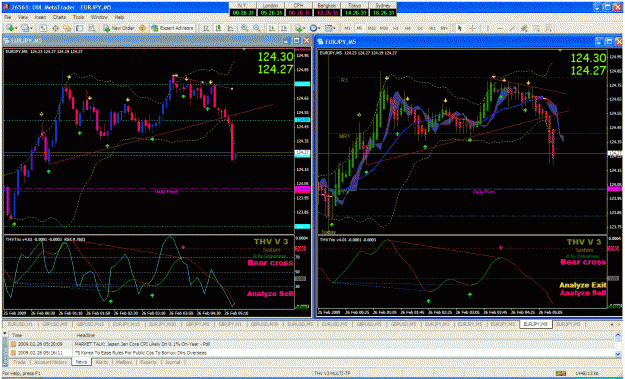Open the Tools menu

(x=79, y=17)
